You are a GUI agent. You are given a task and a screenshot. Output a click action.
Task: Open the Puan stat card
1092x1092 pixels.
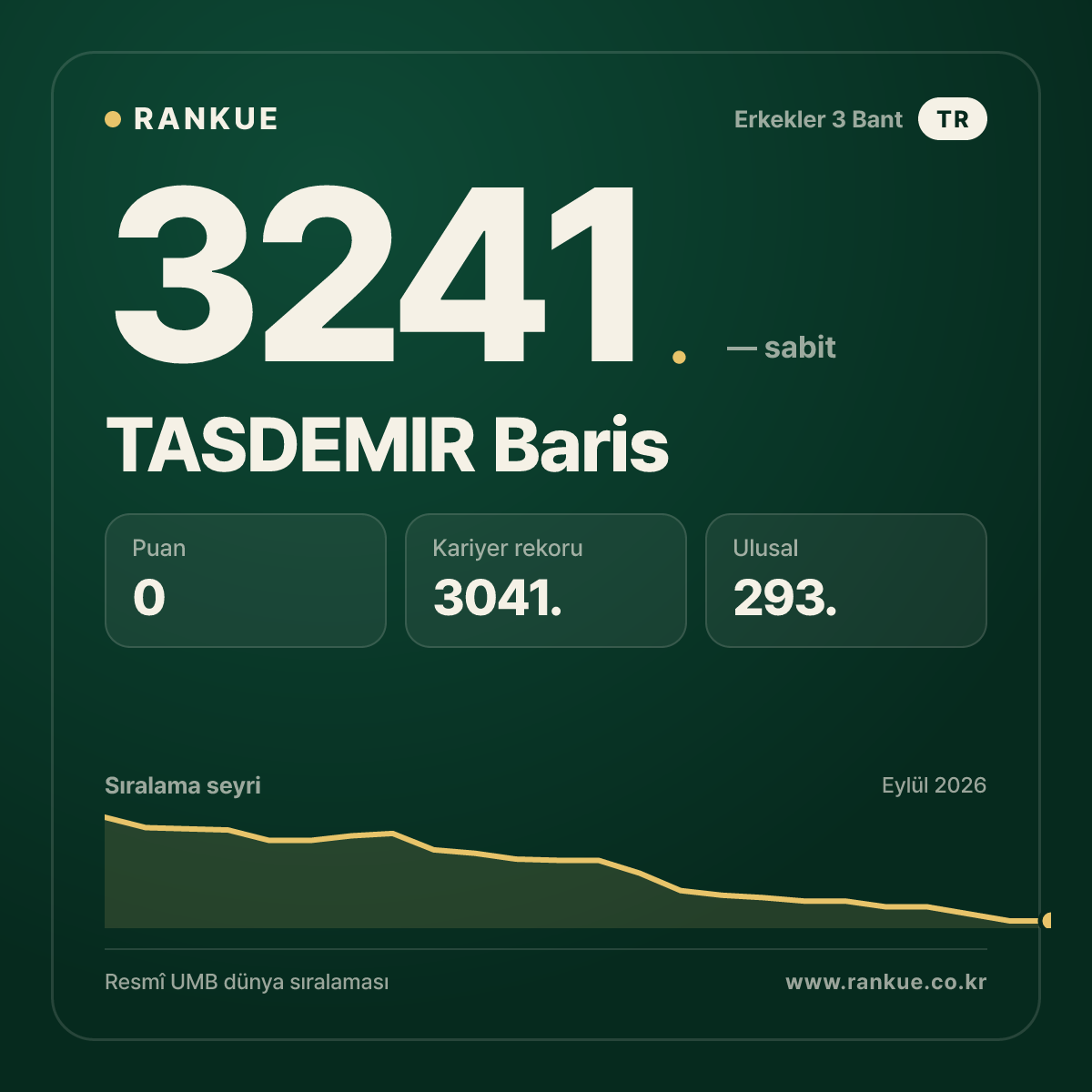tap(246, 581)
